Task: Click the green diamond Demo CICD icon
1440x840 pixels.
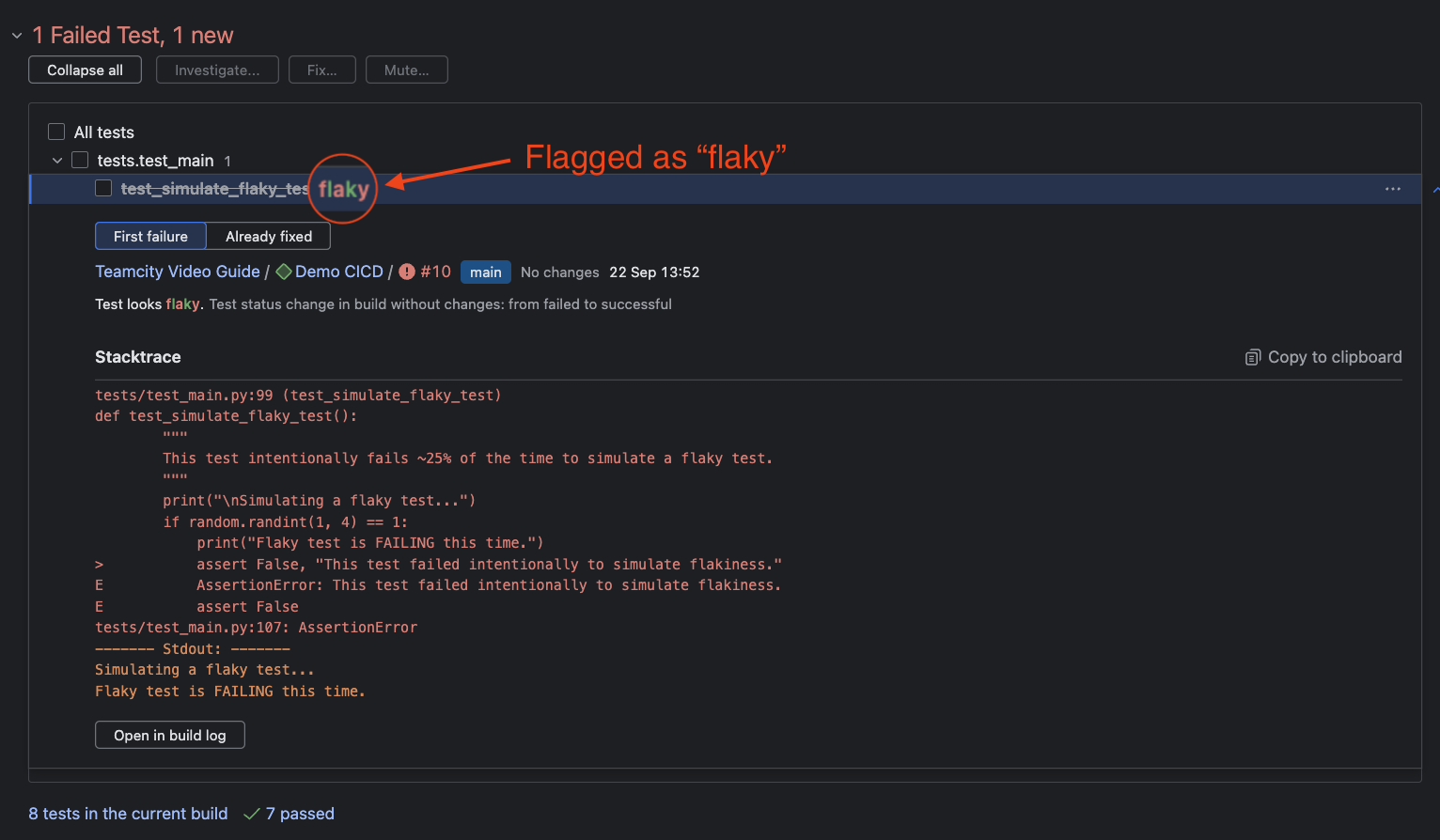Action: 284,272
